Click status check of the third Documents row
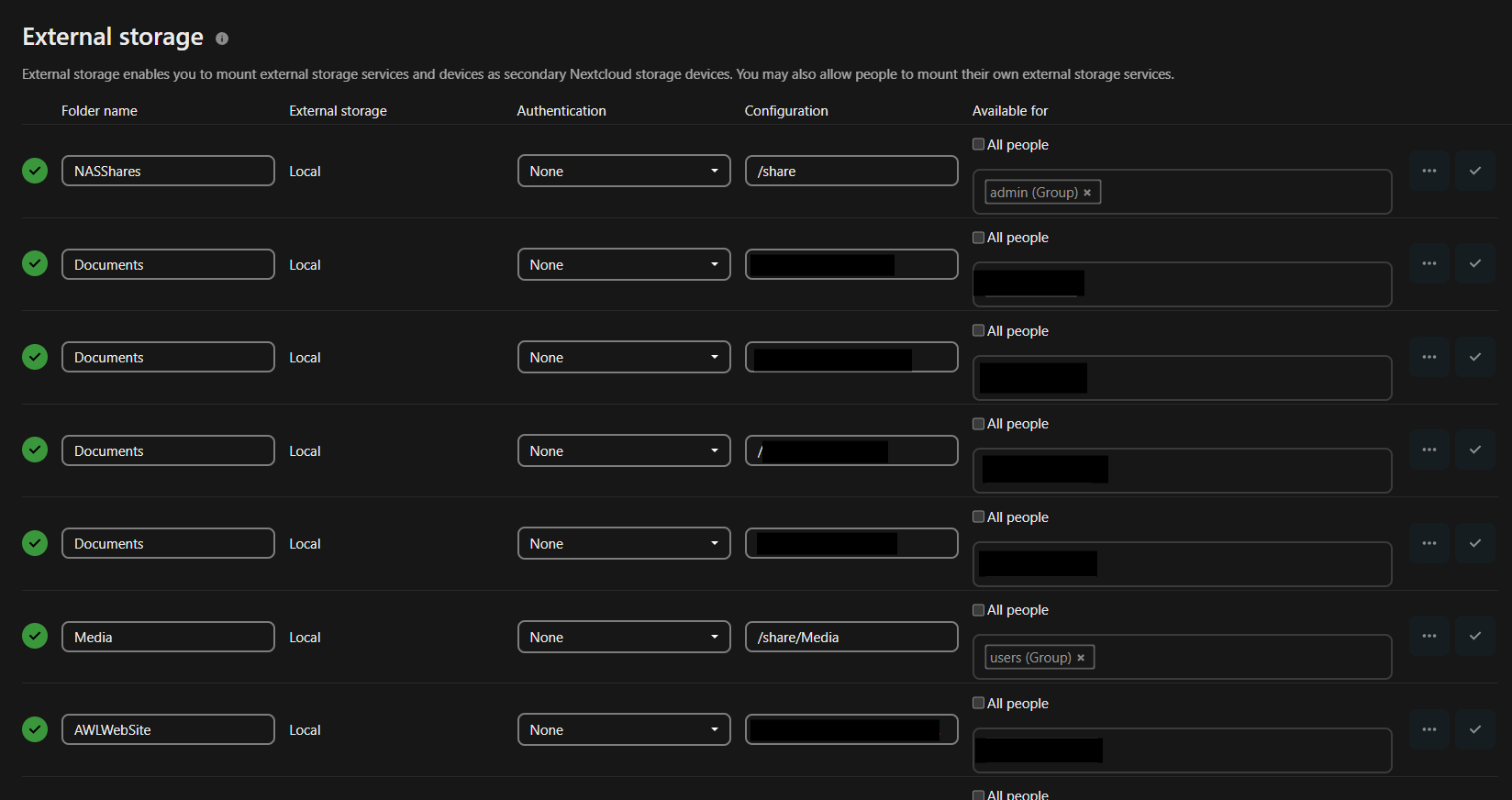Image resolution: width=1512 pixels, height=800 pixels. click(35, 450)
